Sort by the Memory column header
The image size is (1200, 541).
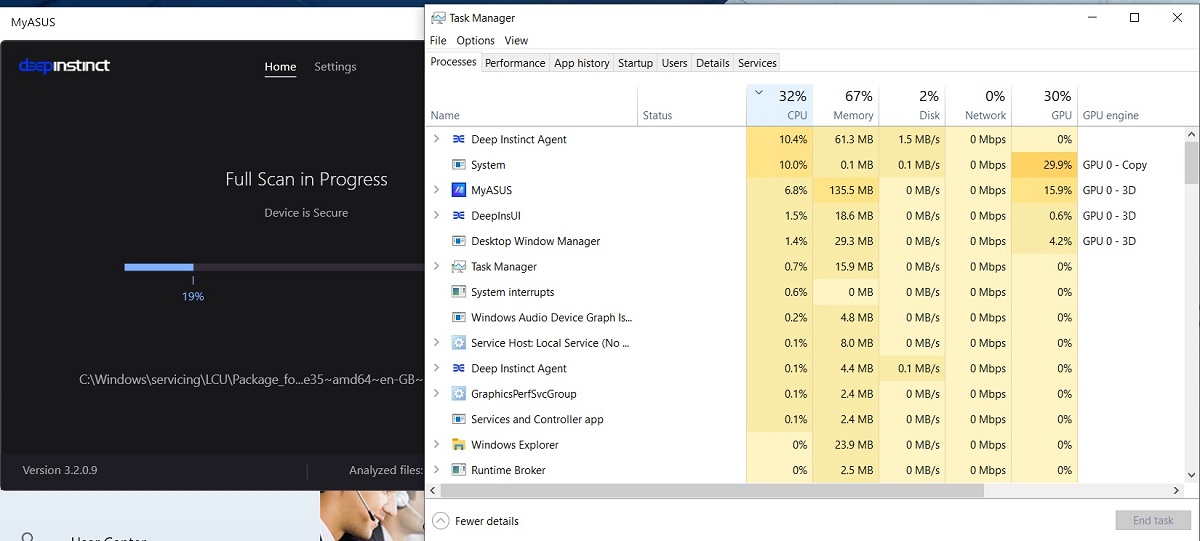tap(846, 106)
